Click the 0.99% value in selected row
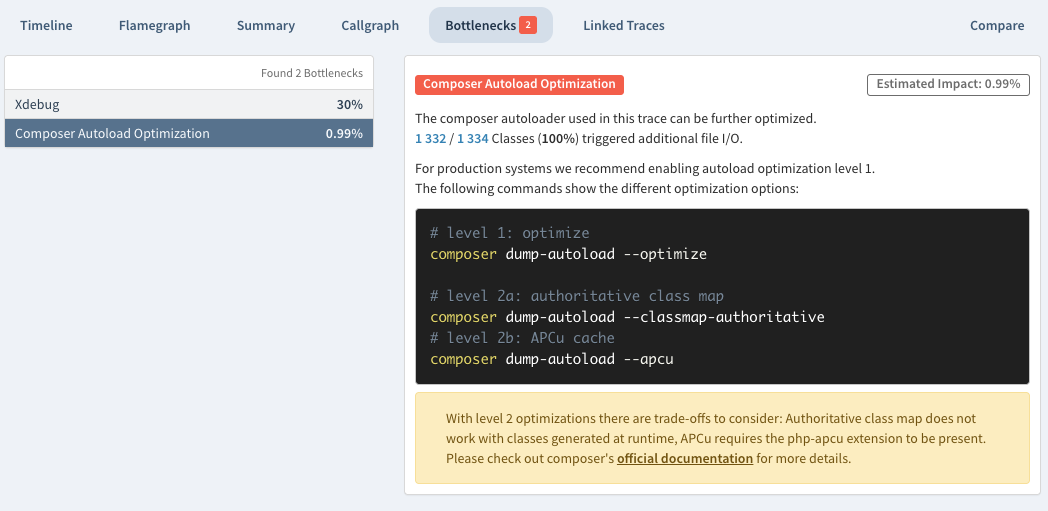1048x511 pixels. [344, 133]
